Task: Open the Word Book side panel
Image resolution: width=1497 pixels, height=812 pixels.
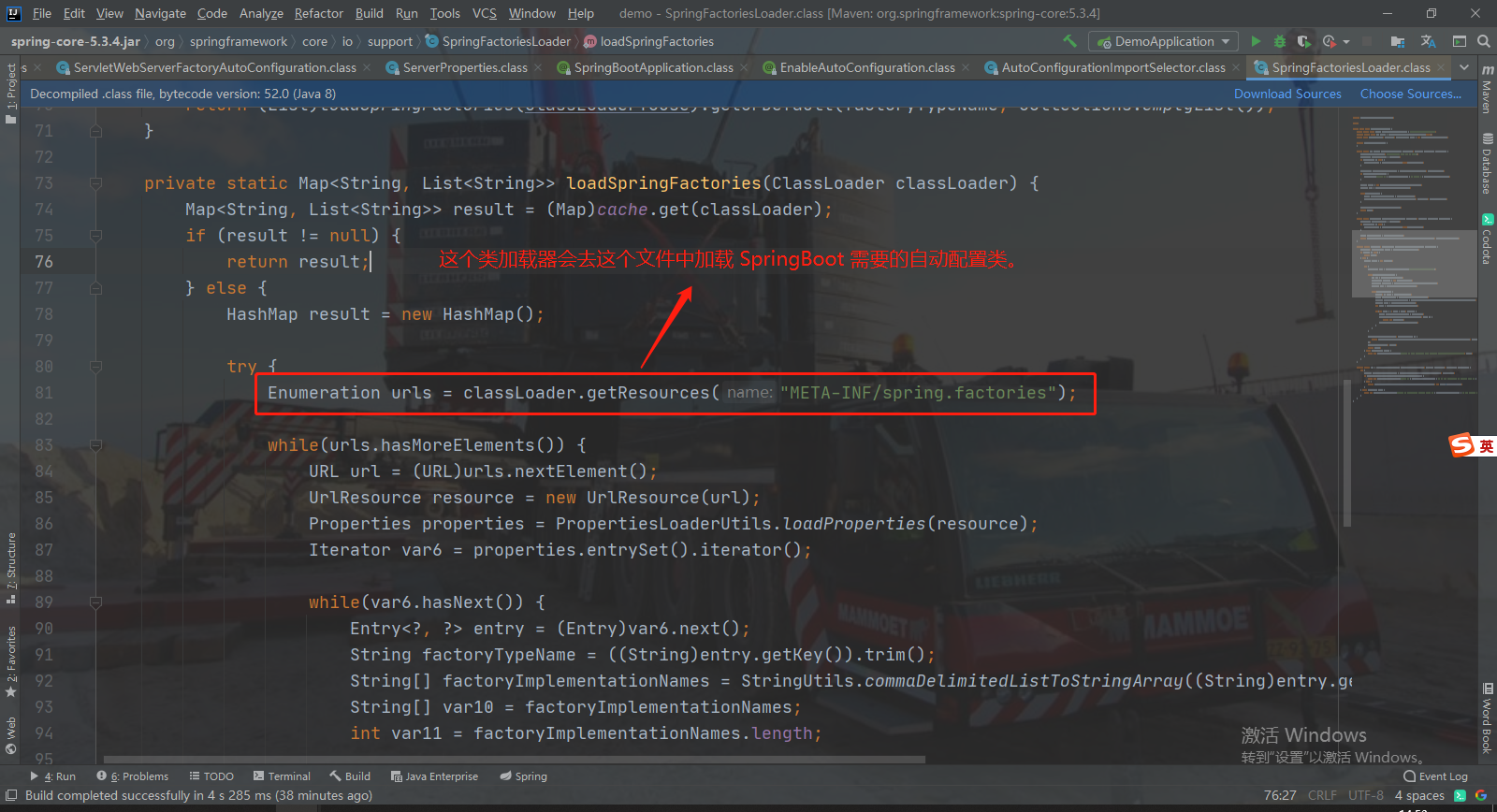Action: [x=1487, y=718]
